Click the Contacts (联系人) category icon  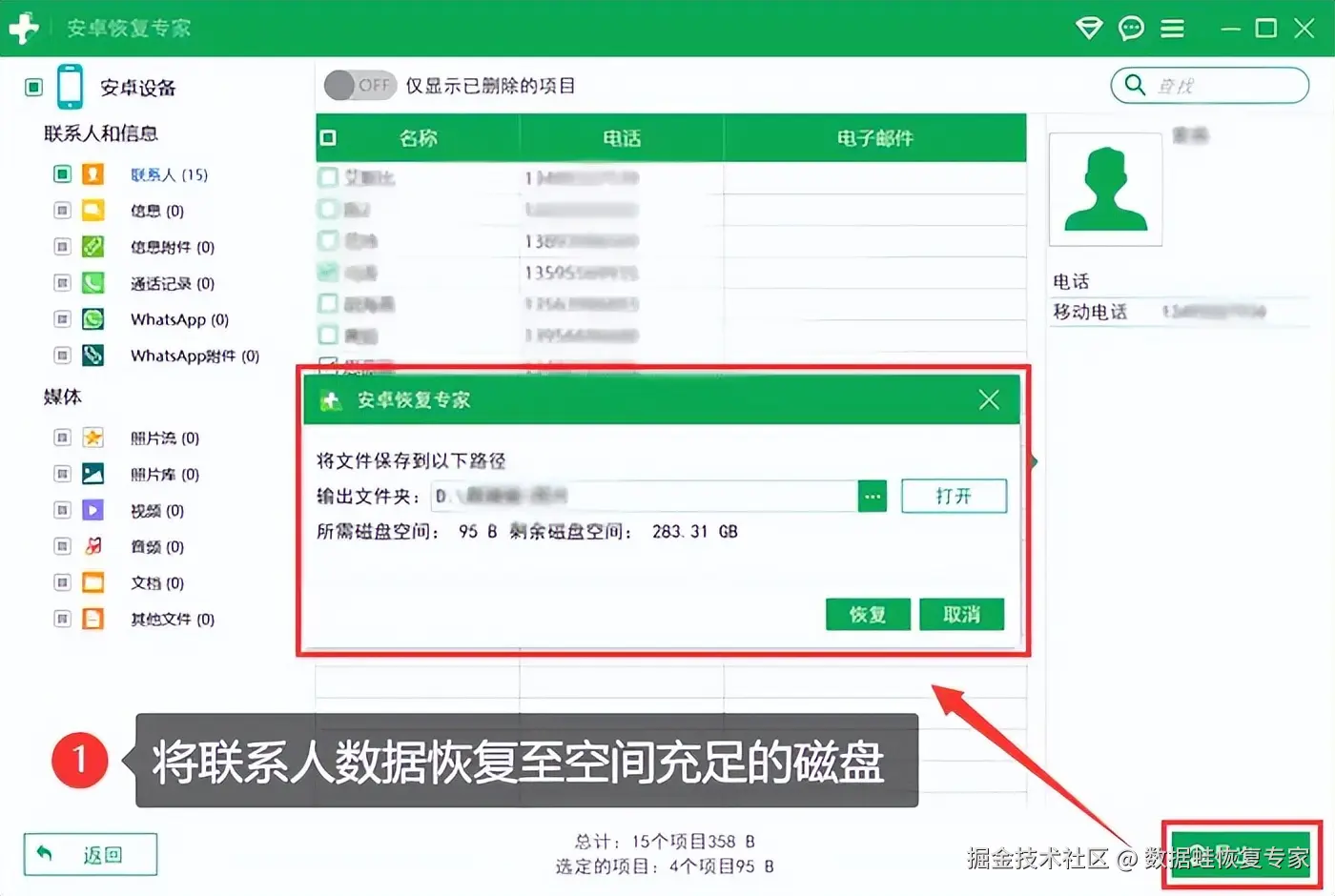click(x=92, y=174)
